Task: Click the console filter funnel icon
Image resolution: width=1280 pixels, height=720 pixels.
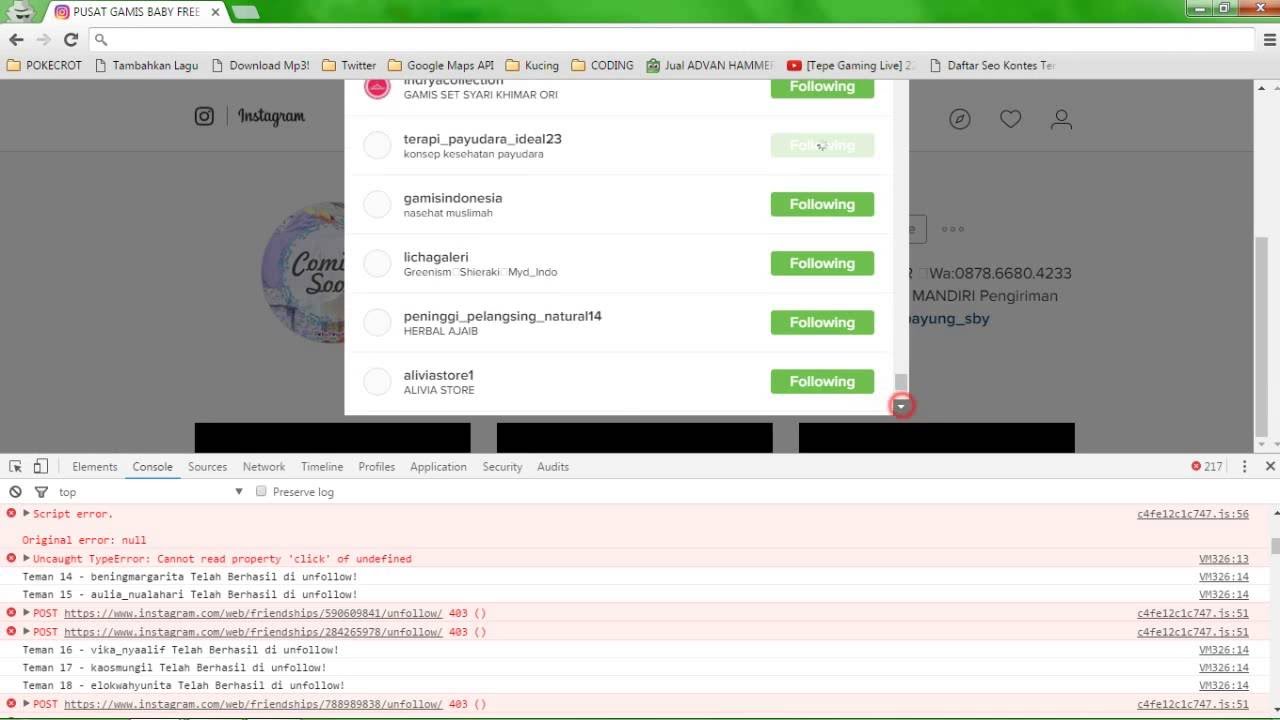Action: pos(41,492)
